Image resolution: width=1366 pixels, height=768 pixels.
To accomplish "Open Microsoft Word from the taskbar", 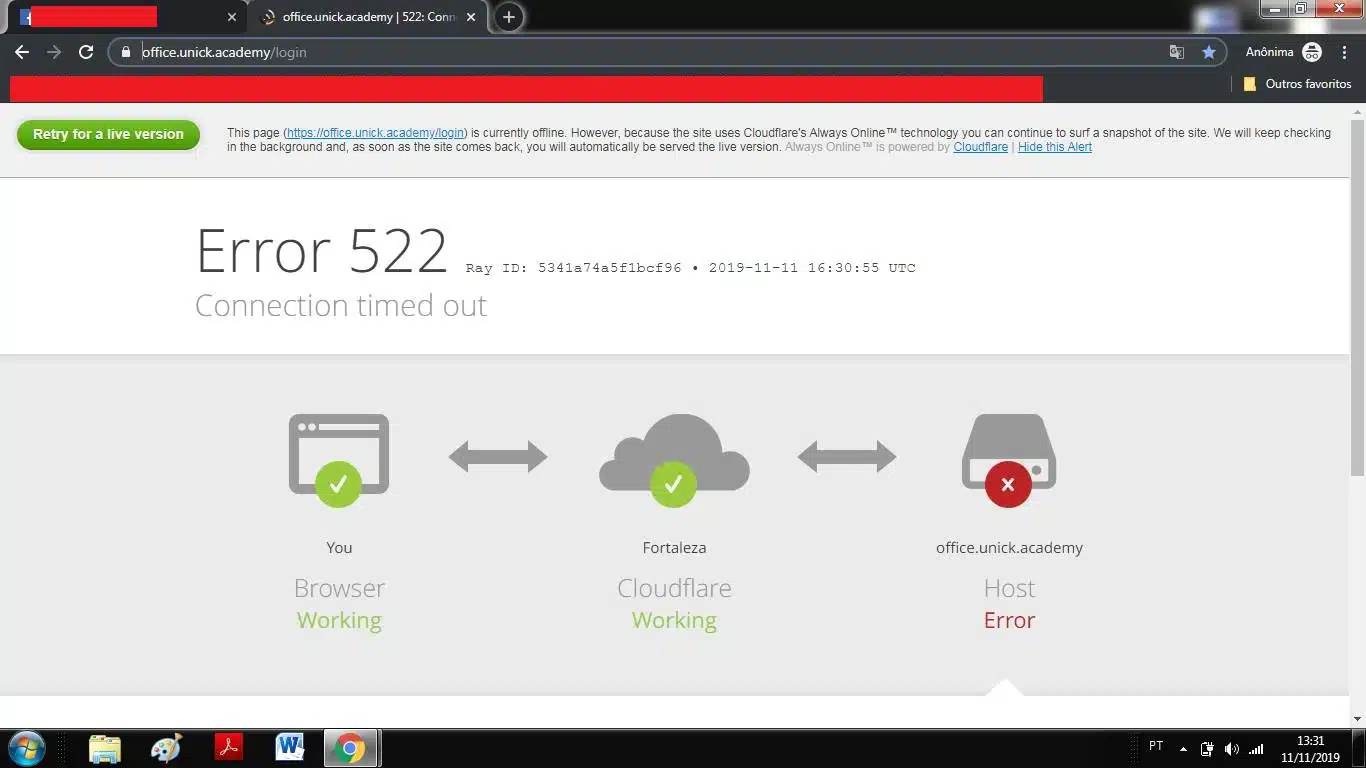I will click(x=290, y=748).
